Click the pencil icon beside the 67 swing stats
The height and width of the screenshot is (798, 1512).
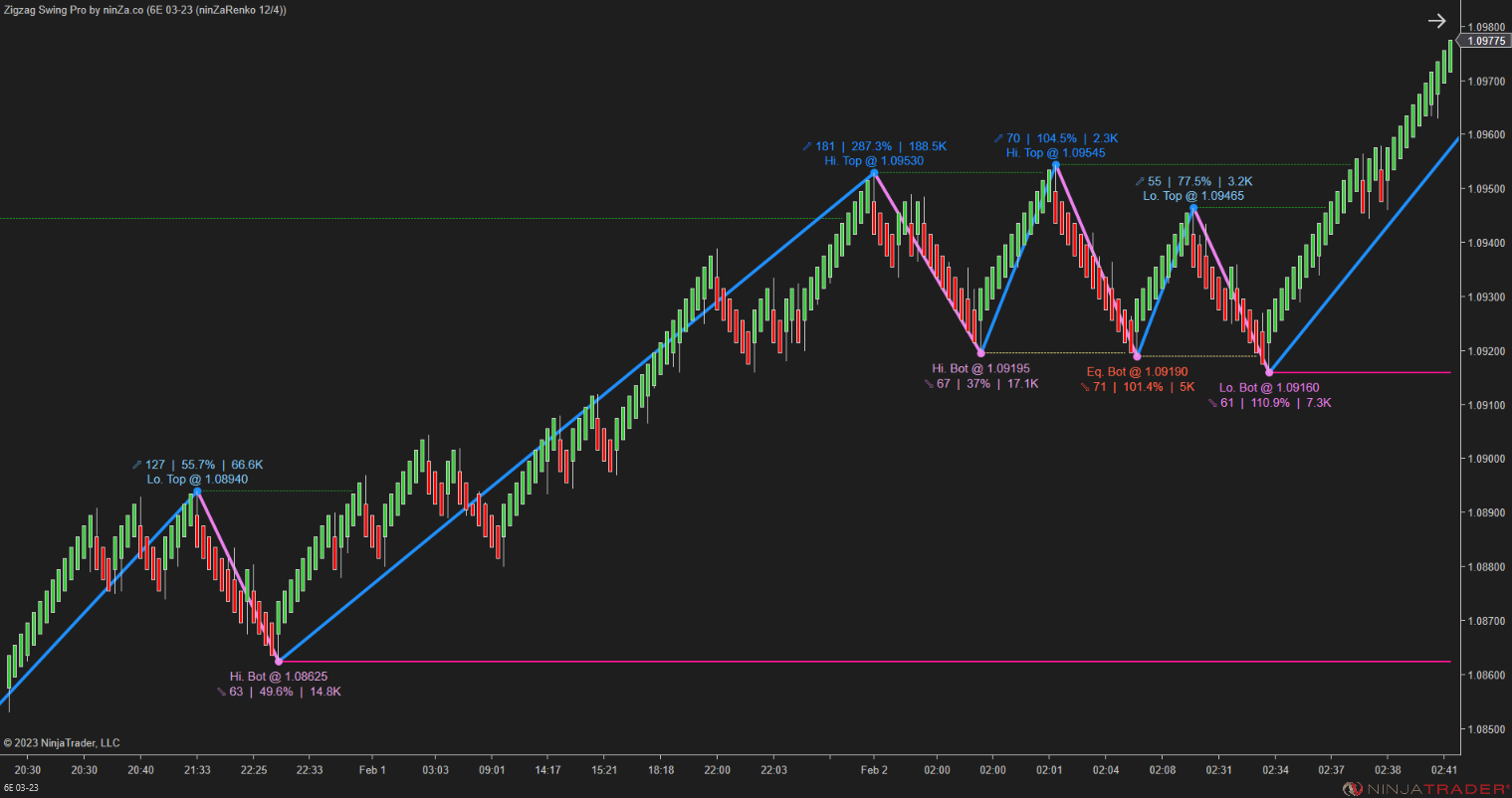929,383
